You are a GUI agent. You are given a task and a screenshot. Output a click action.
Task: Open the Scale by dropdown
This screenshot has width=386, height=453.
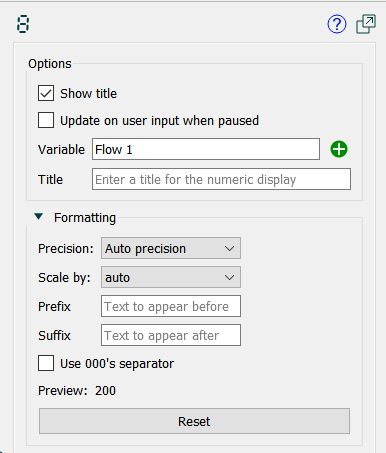[x=171, y=277]
